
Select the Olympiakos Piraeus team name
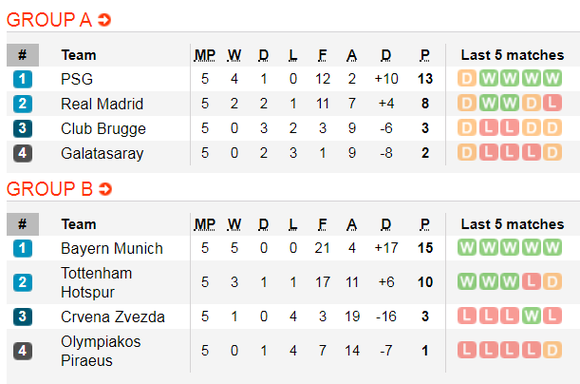coord(101,351)
